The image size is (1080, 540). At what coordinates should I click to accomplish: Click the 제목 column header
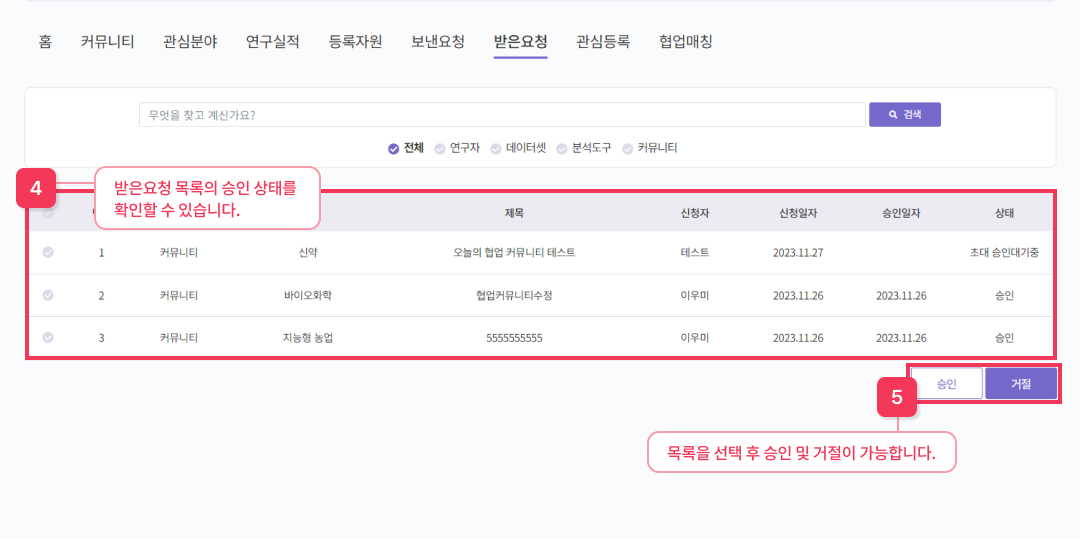pyautogui.click(x=514, y=214)
